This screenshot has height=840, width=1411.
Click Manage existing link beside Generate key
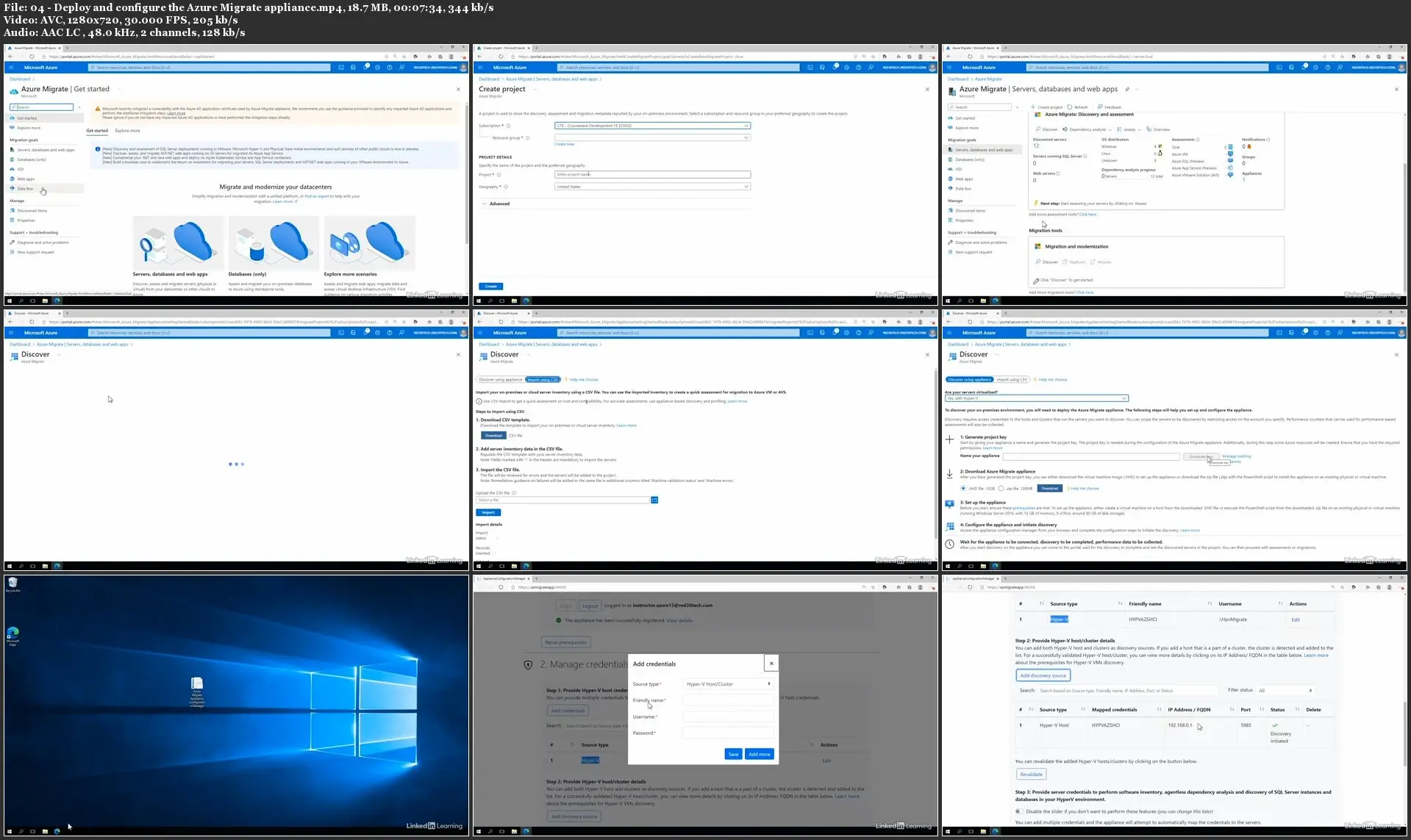pyautogui.click(x=1236, y=456)
